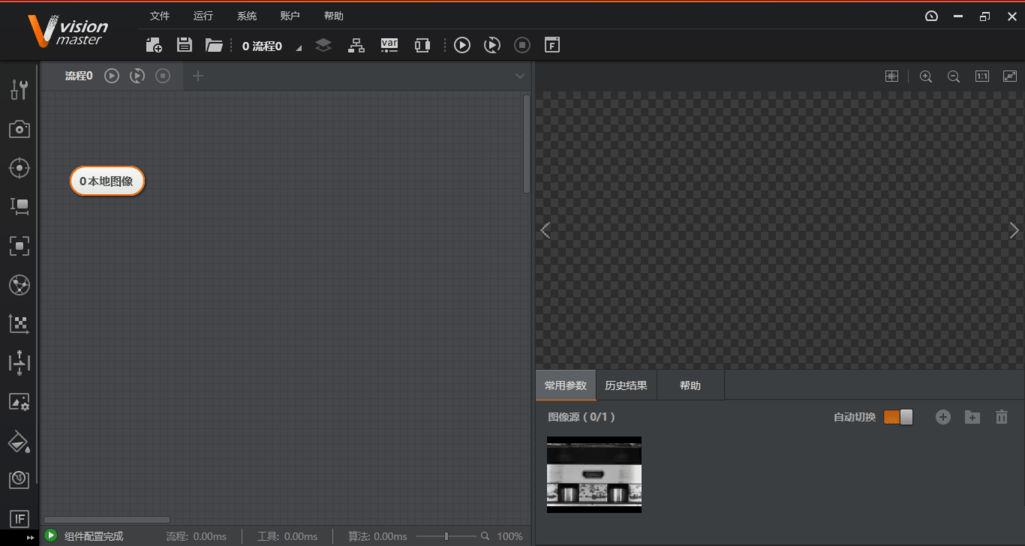Open the global variables icon

point(389,45)
